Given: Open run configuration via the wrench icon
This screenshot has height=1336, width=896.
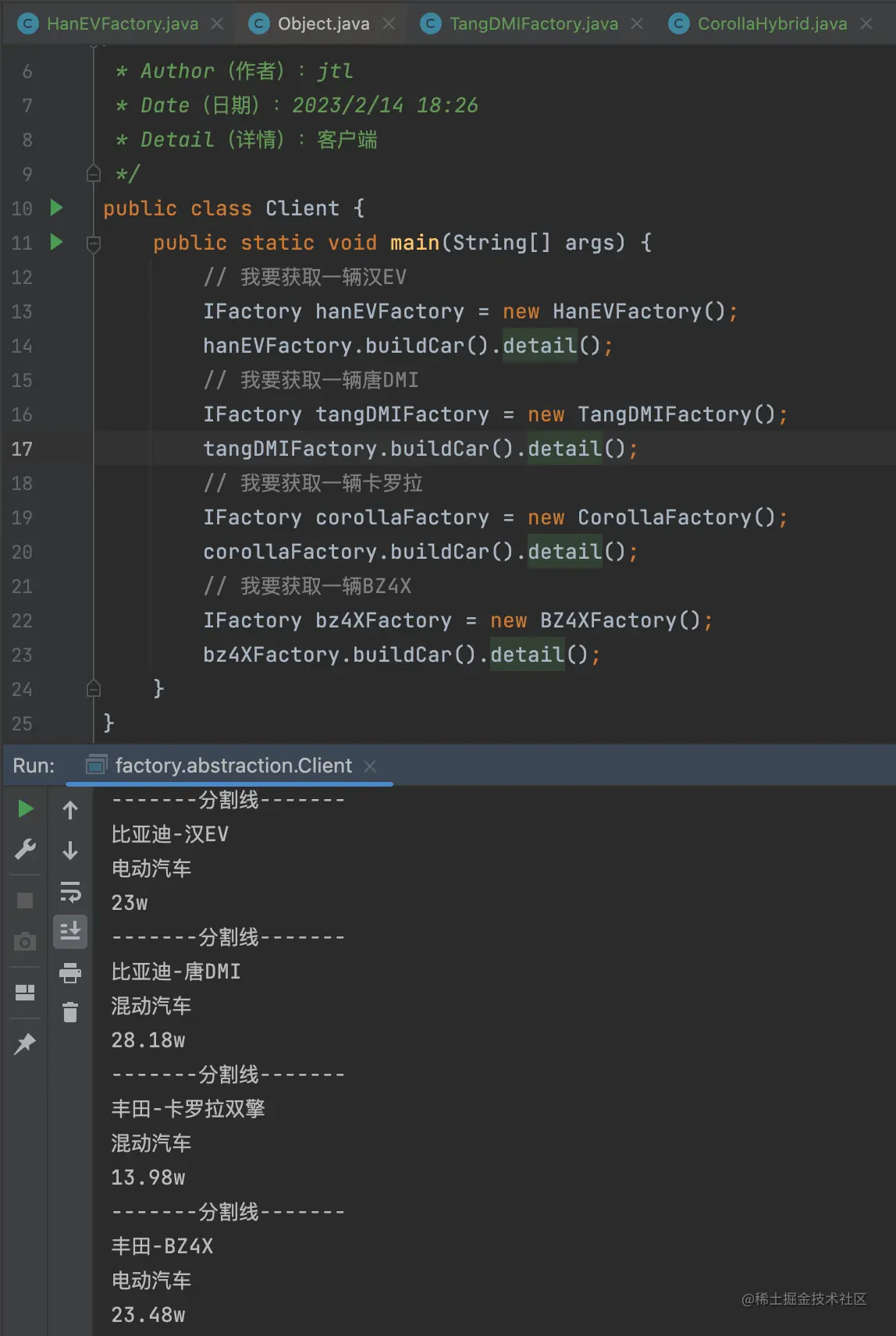Looking at the screenshot, I should pos(25,850).
